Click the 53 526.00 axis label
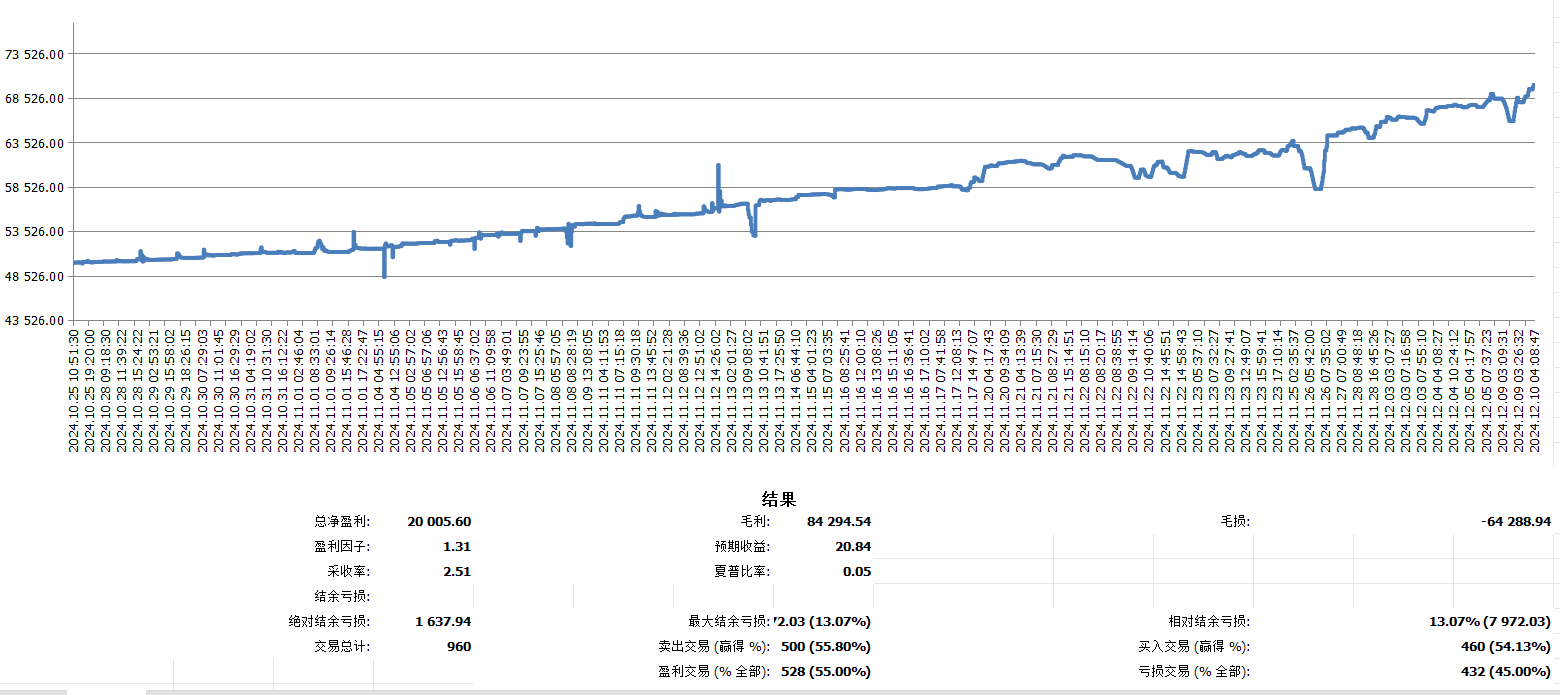 click(x=34, y=231)
